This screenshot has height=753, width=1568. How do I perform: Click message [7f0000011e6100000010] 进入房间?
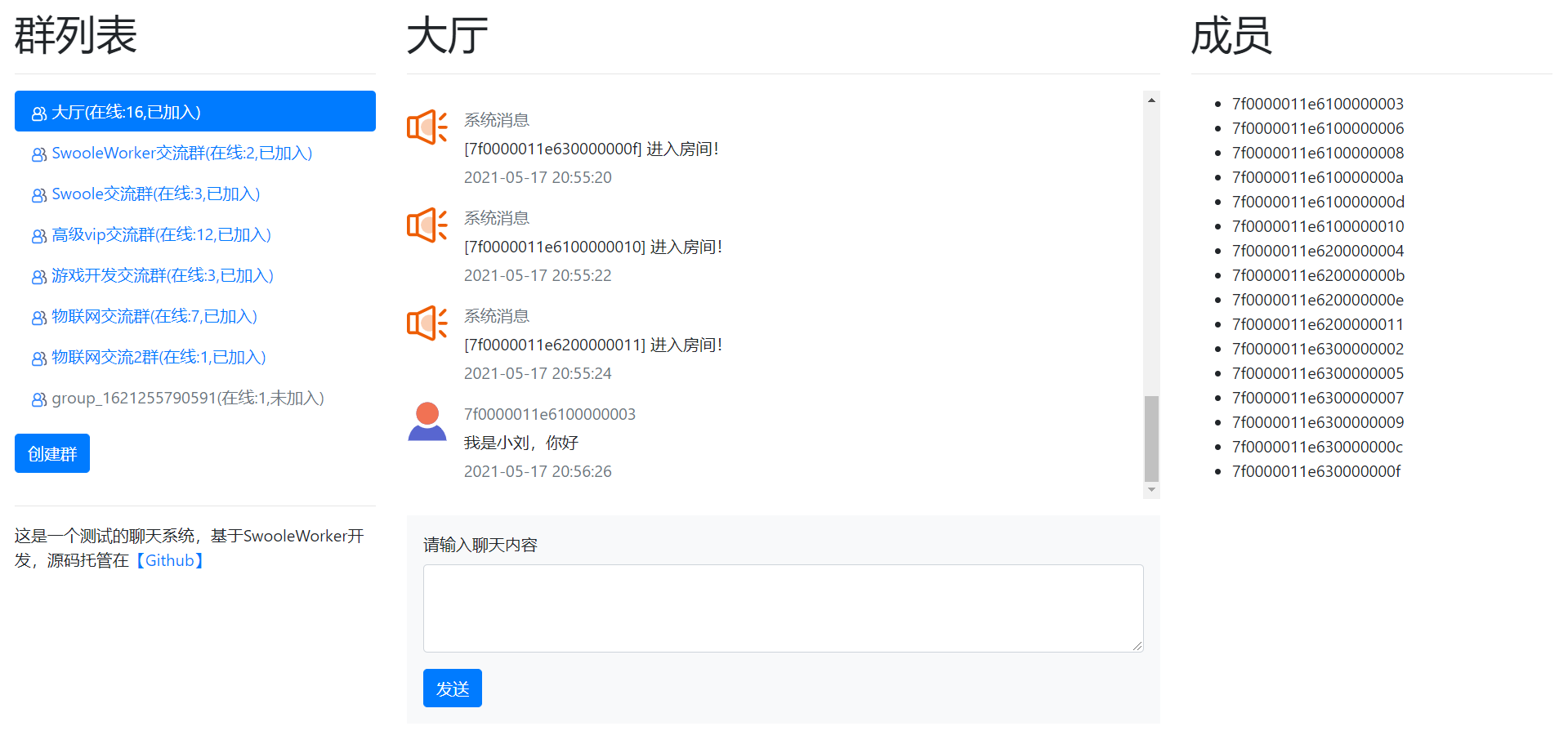593,247
